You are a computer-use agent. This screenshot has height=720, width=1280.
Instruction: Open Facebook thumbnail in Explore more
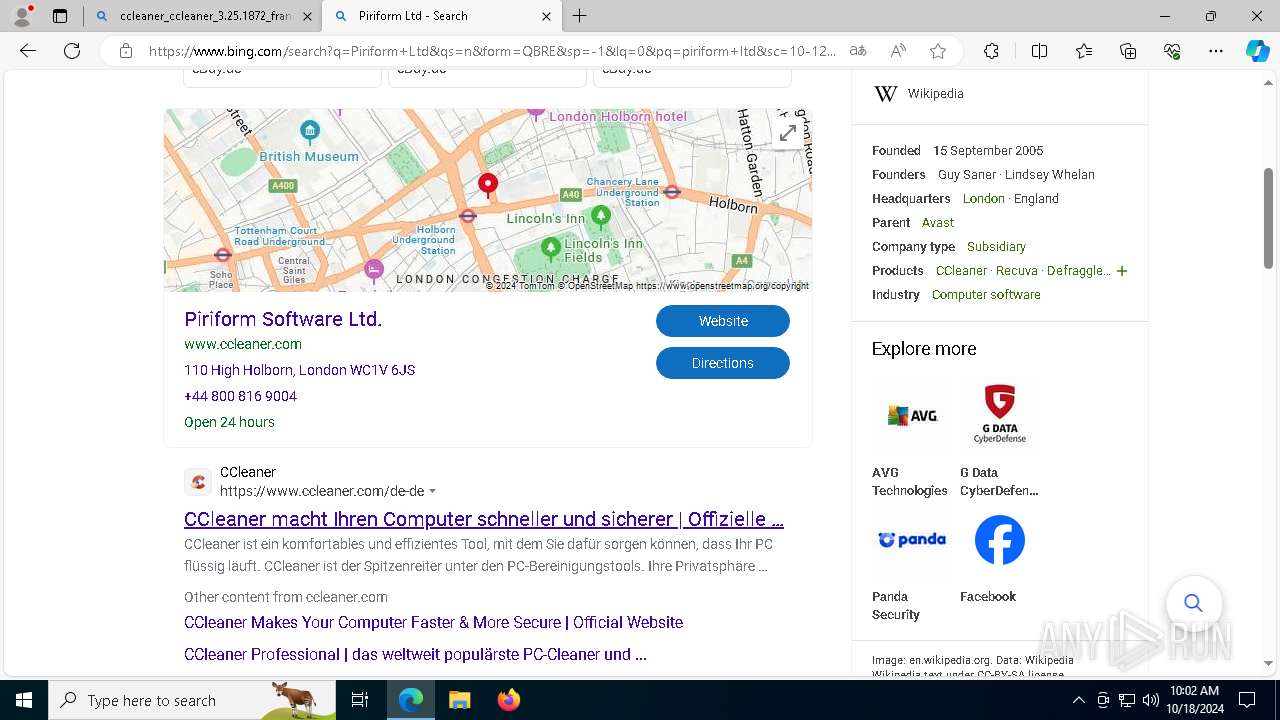[999, 540]
